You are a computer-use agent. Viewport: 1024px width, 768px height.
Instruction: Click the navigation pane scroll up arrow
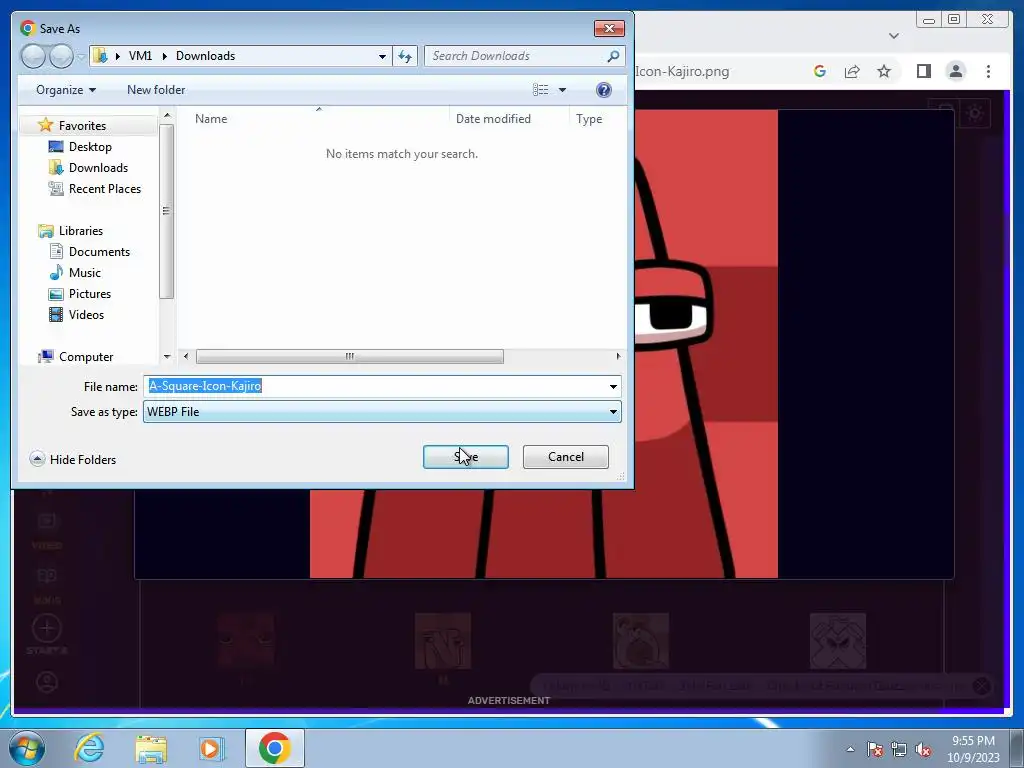167,116
